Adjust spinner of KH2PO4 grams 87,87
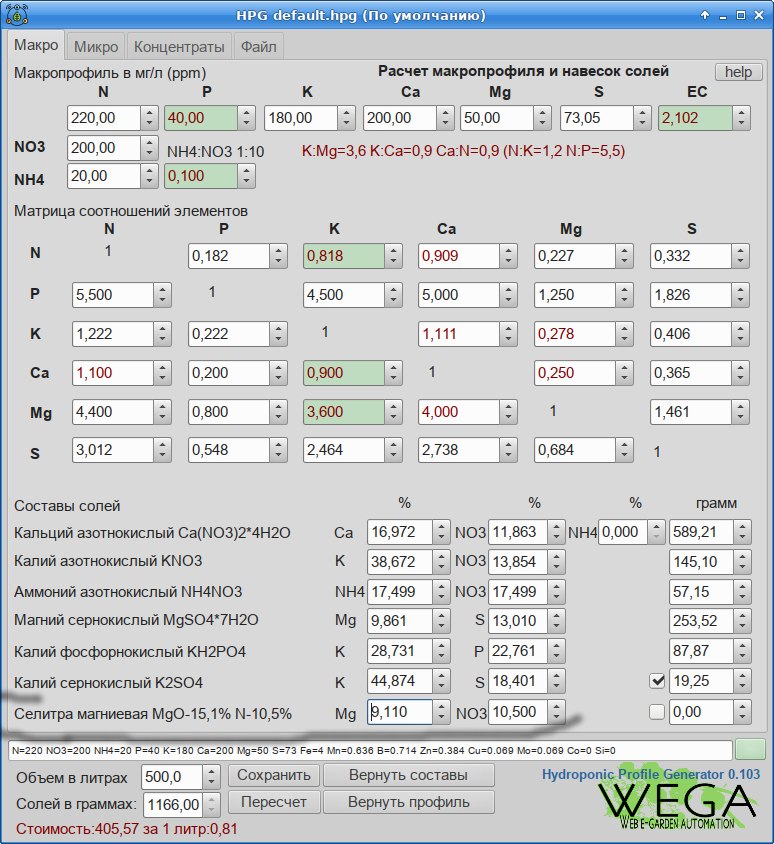 pos(742,651)
